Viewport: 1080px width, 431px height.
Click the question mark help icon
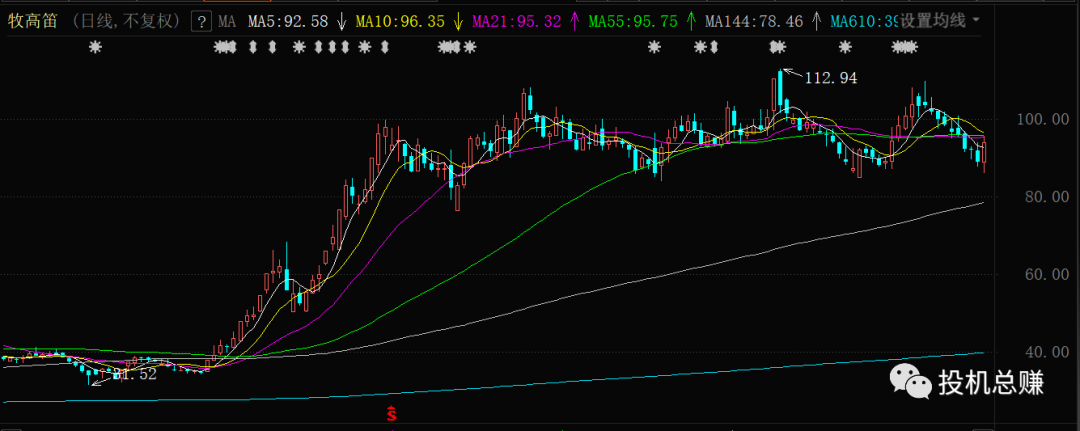201,21
